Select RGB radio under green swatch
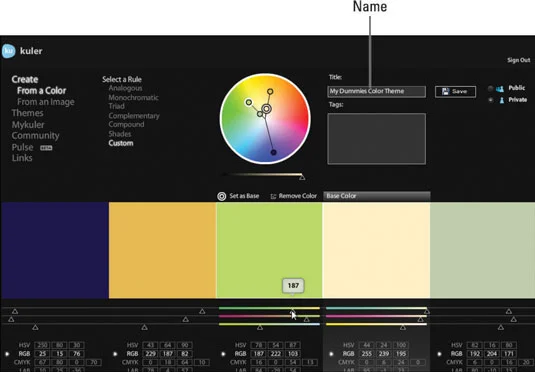Viewport: 535px width, 372px height. click(223, 354)
